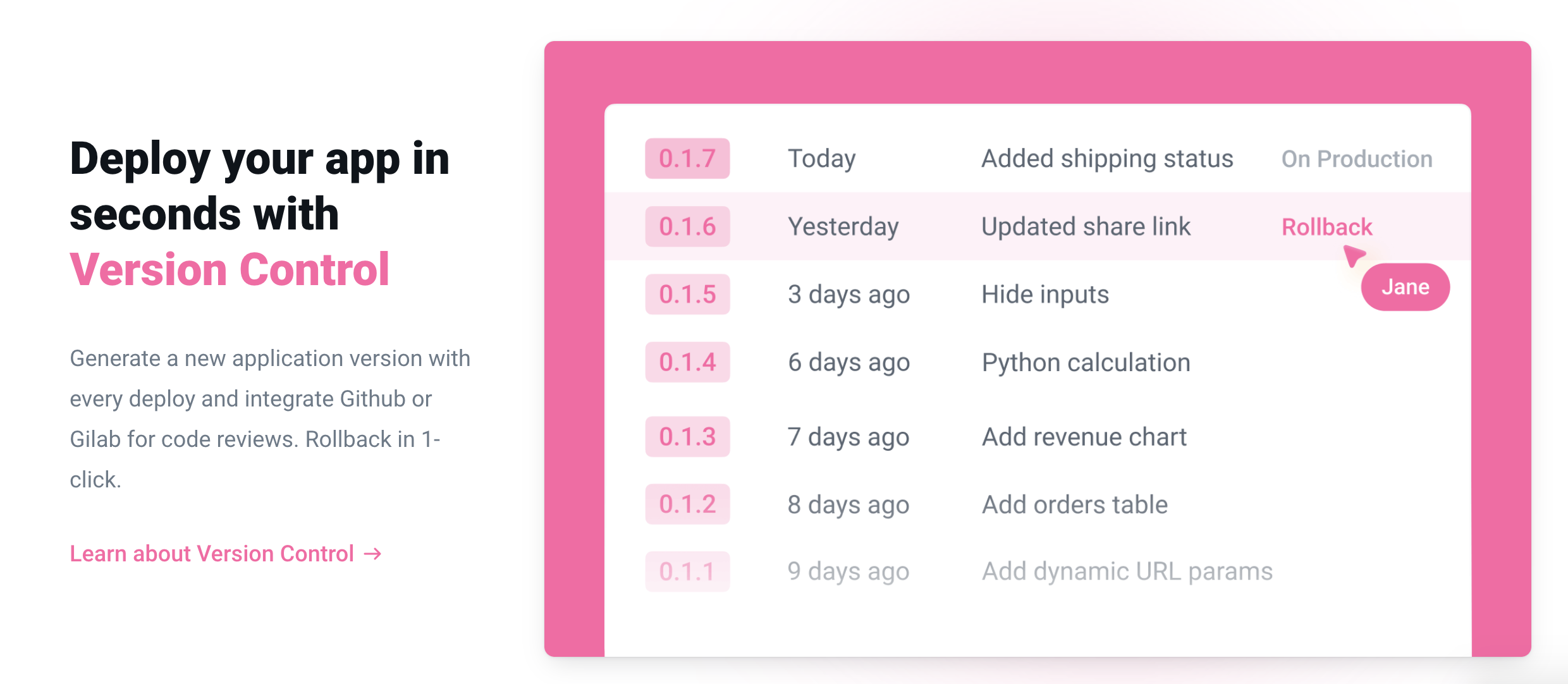Select the Add orders table entry

[1074, 504]
